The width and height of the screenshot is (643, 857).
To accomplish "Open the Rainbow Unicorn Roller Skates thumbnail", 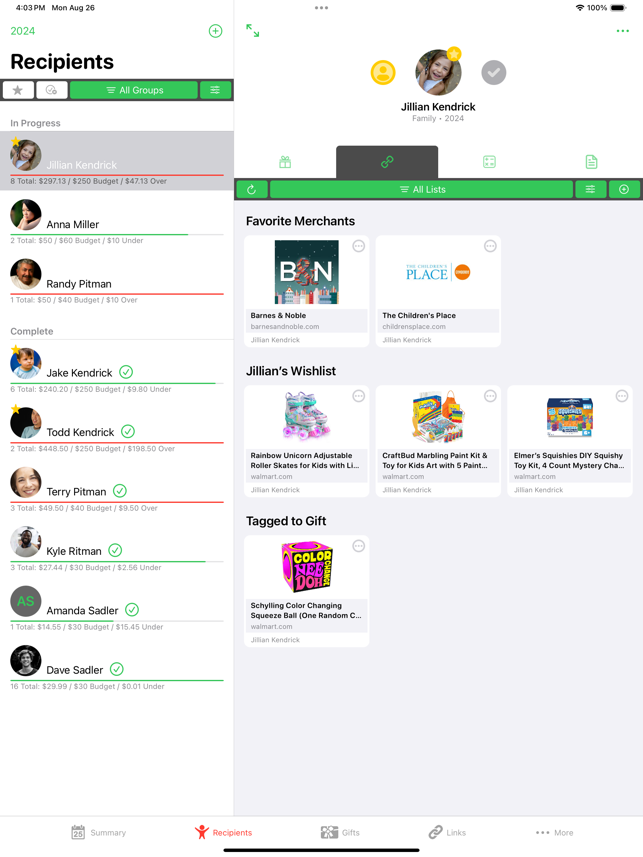I will (306, 416).
